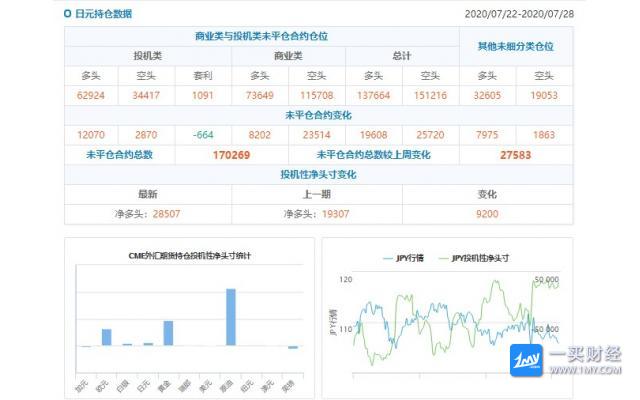
Task: Click other long value 32605
Action: 487,96
